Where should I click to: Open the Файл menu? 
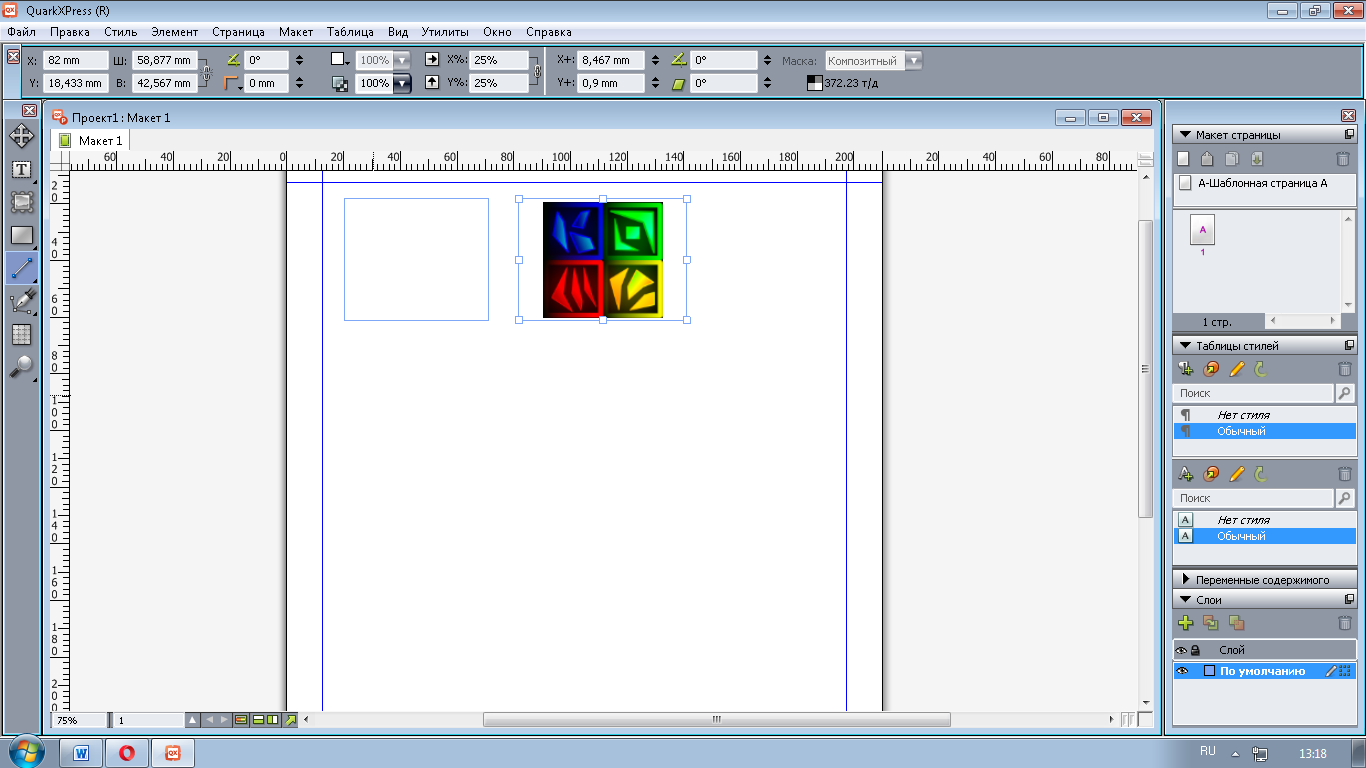coord(21,32)
